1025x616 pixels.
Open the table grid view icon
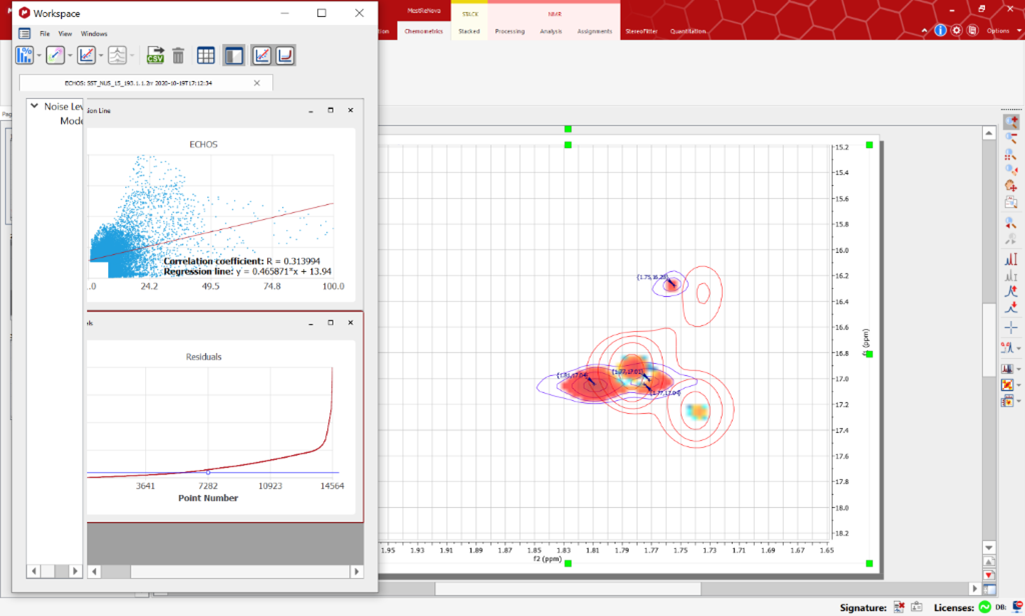206,56
